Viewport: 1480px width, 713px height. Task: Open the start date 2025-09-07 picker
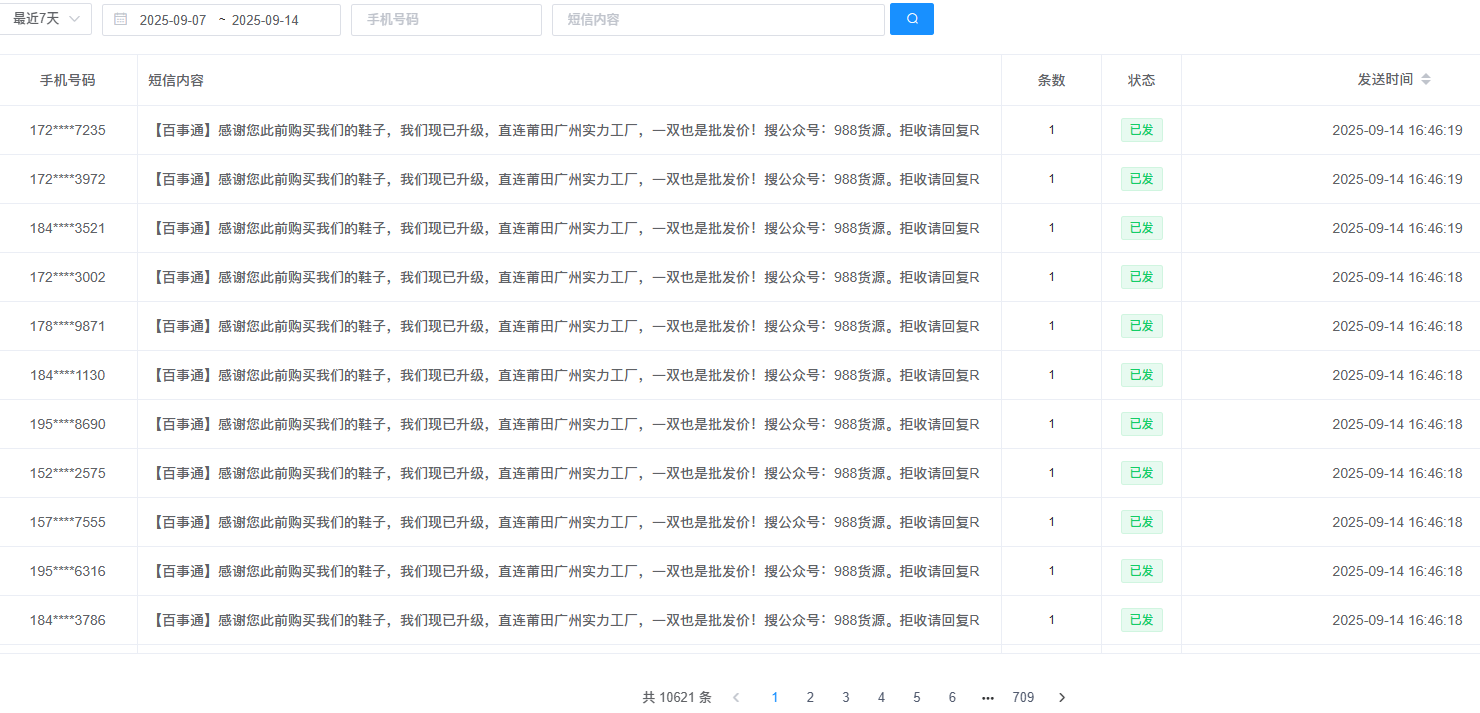(173, 20)
